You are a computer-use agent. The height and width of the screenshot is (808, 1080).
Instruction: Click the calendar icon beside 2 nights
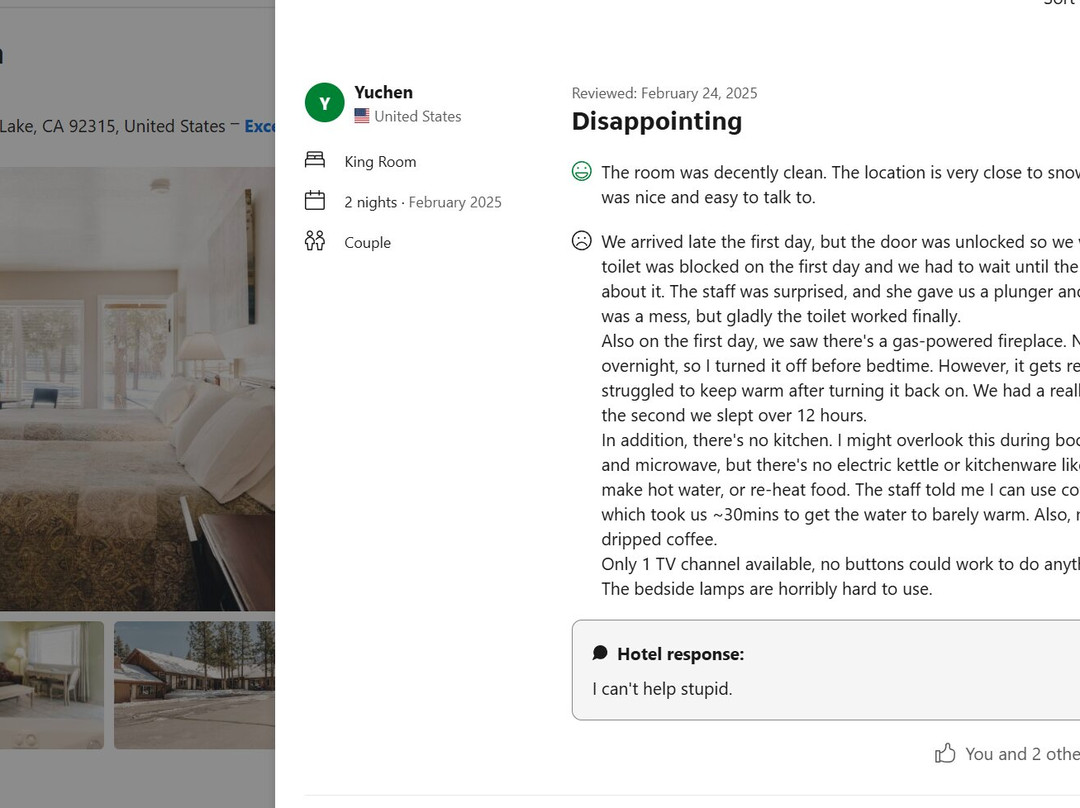pos(315,200)
